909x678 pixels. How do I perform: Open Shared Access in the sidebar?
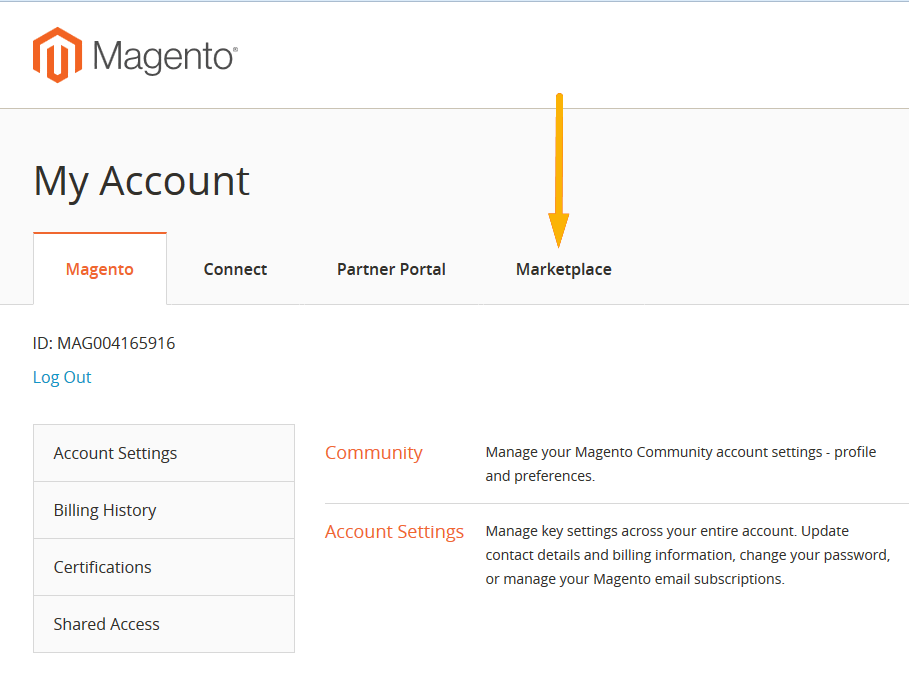pos(164,624)
